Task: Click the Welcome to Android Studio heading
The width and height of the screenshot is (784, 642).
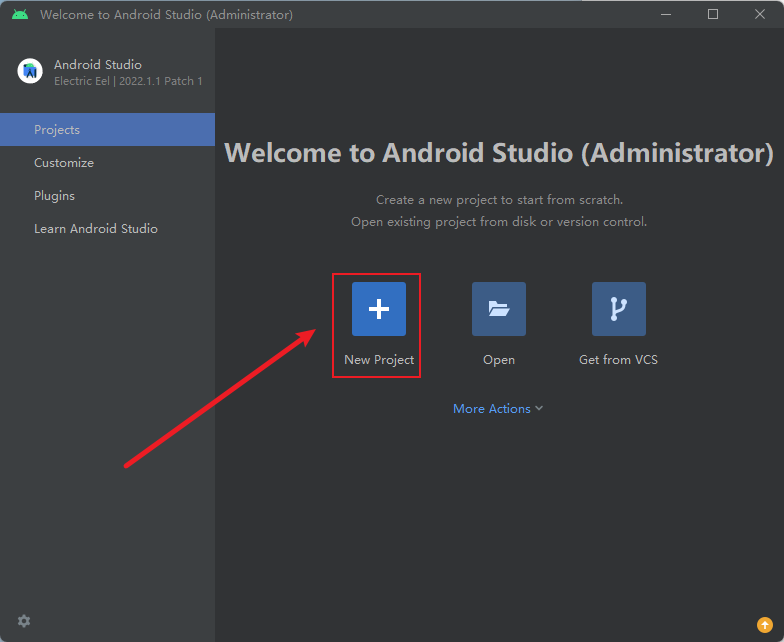Action: [499, 153]
